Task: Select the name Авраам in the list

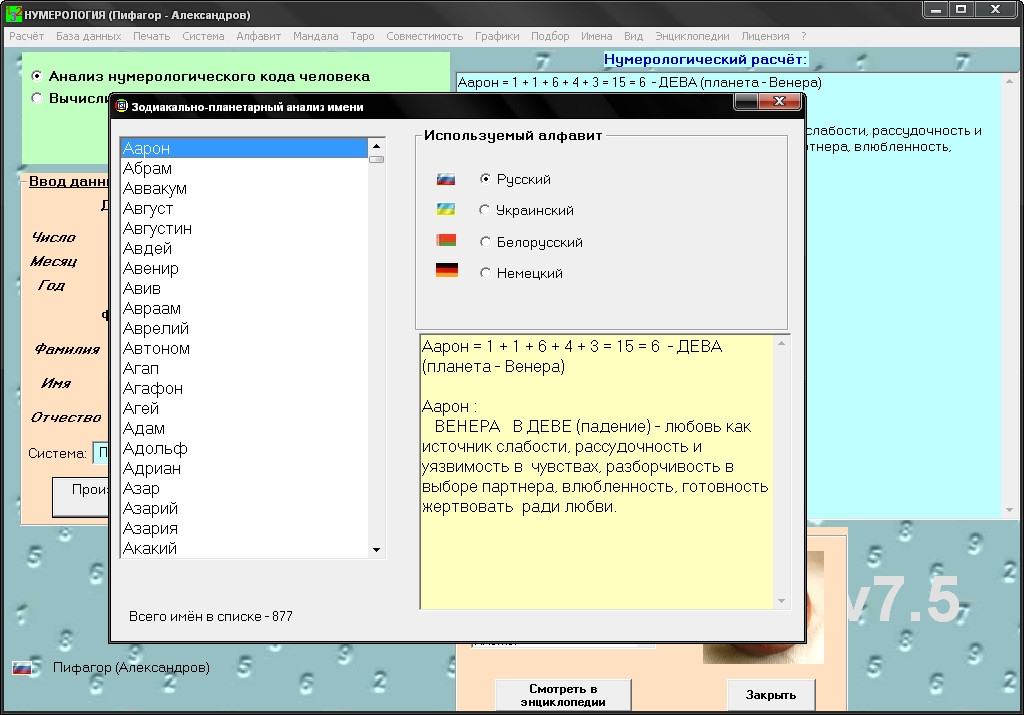Action: coord(244,308)
